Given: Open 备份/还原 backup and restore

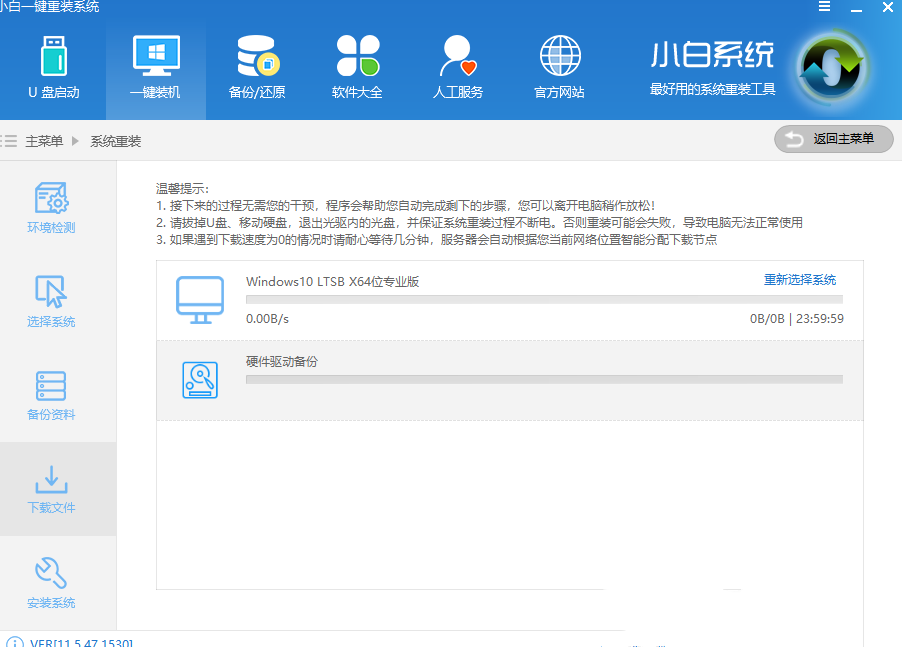Looking at the screenshot, I should [x=257, y=67].
